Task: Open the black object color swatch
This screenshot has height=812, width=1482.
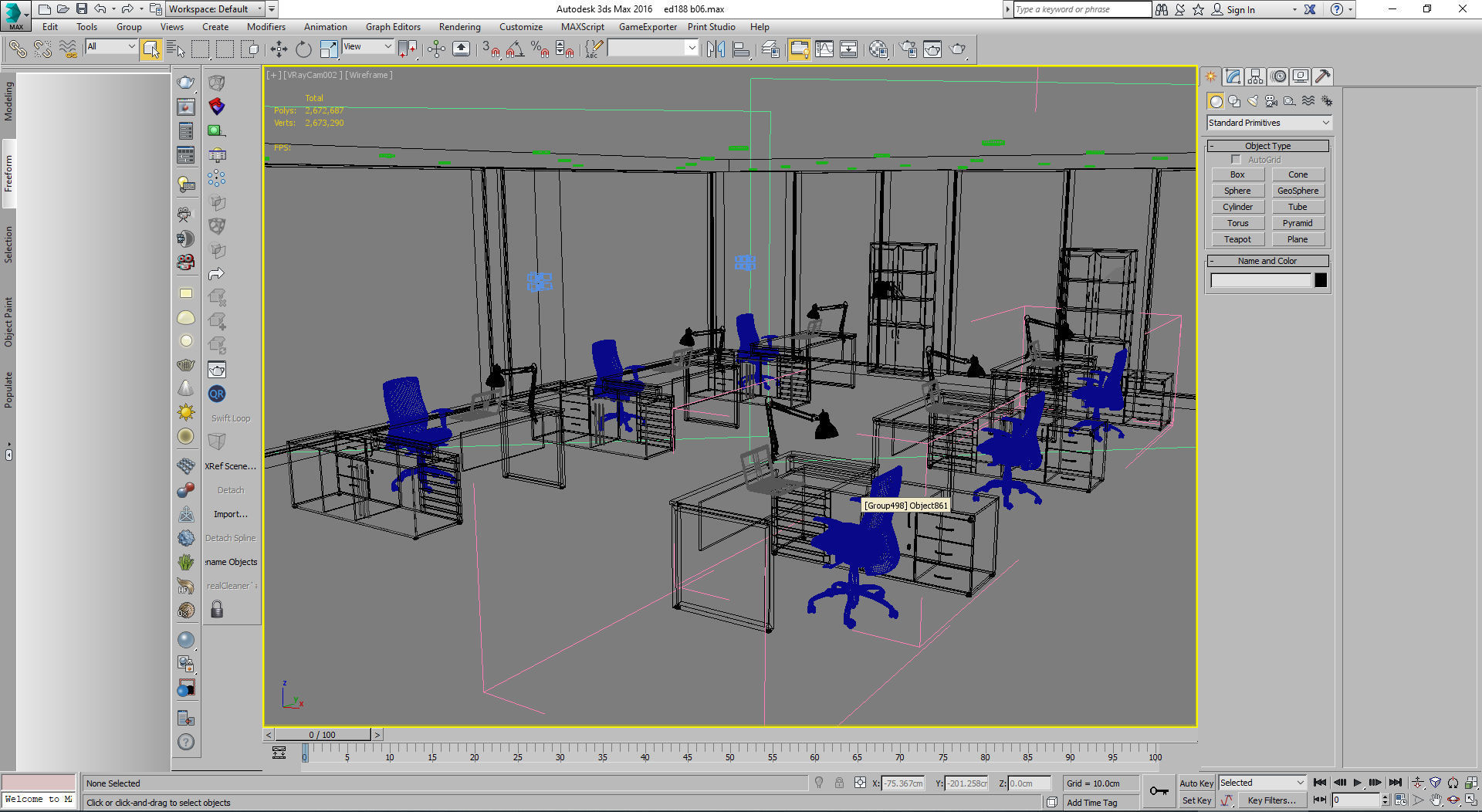Action: 1321,280
